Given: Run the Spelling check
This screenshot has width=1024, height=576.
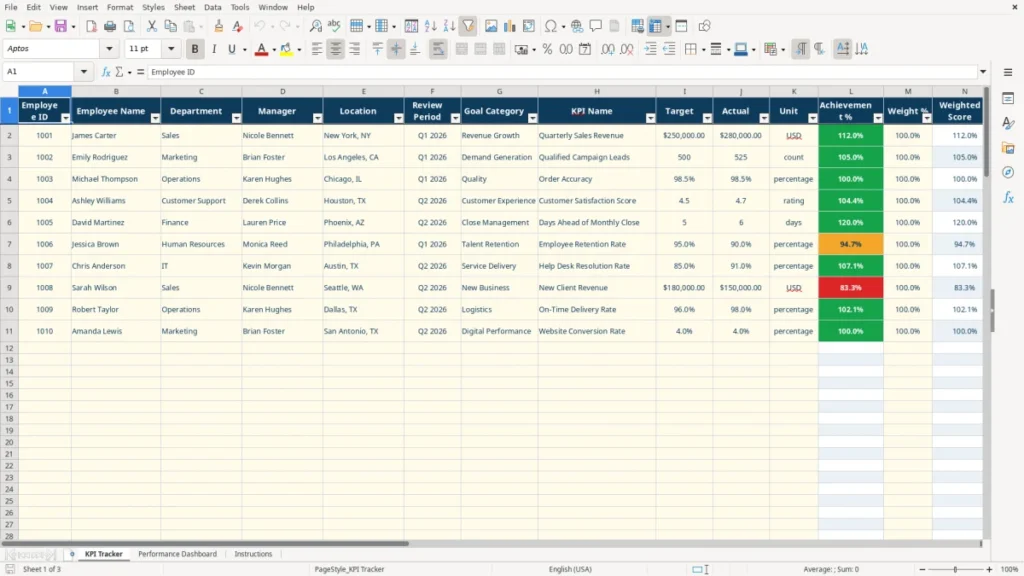Looking at the screenshot, I should (334, 26).
